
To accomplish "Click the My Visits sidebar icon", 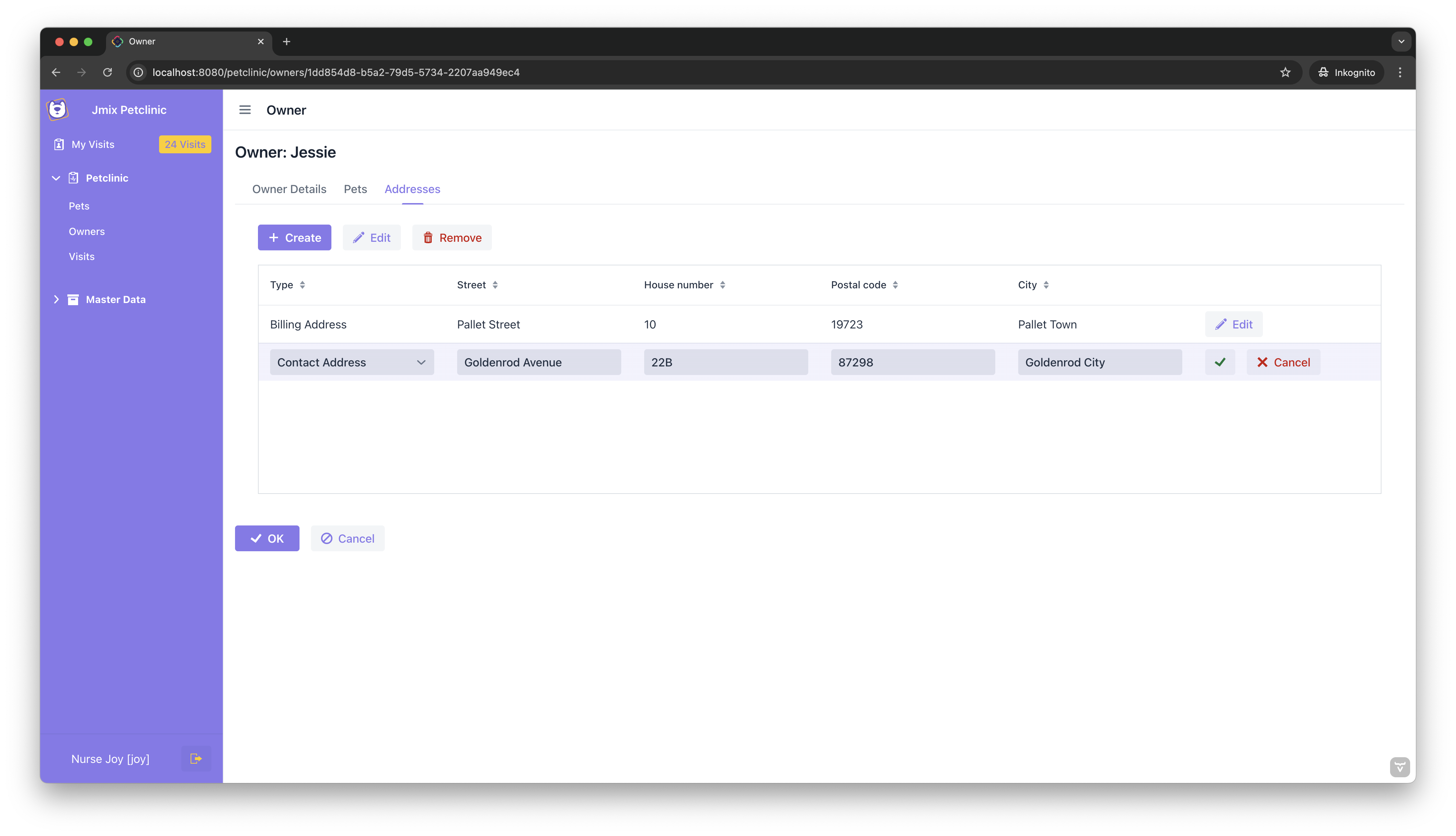I will (59, 144).
